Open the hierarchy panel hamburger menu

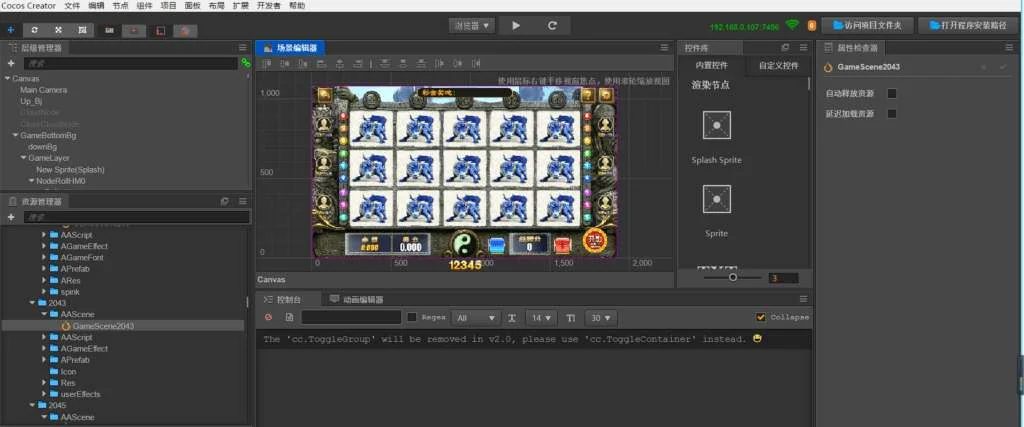coord(242,47)
